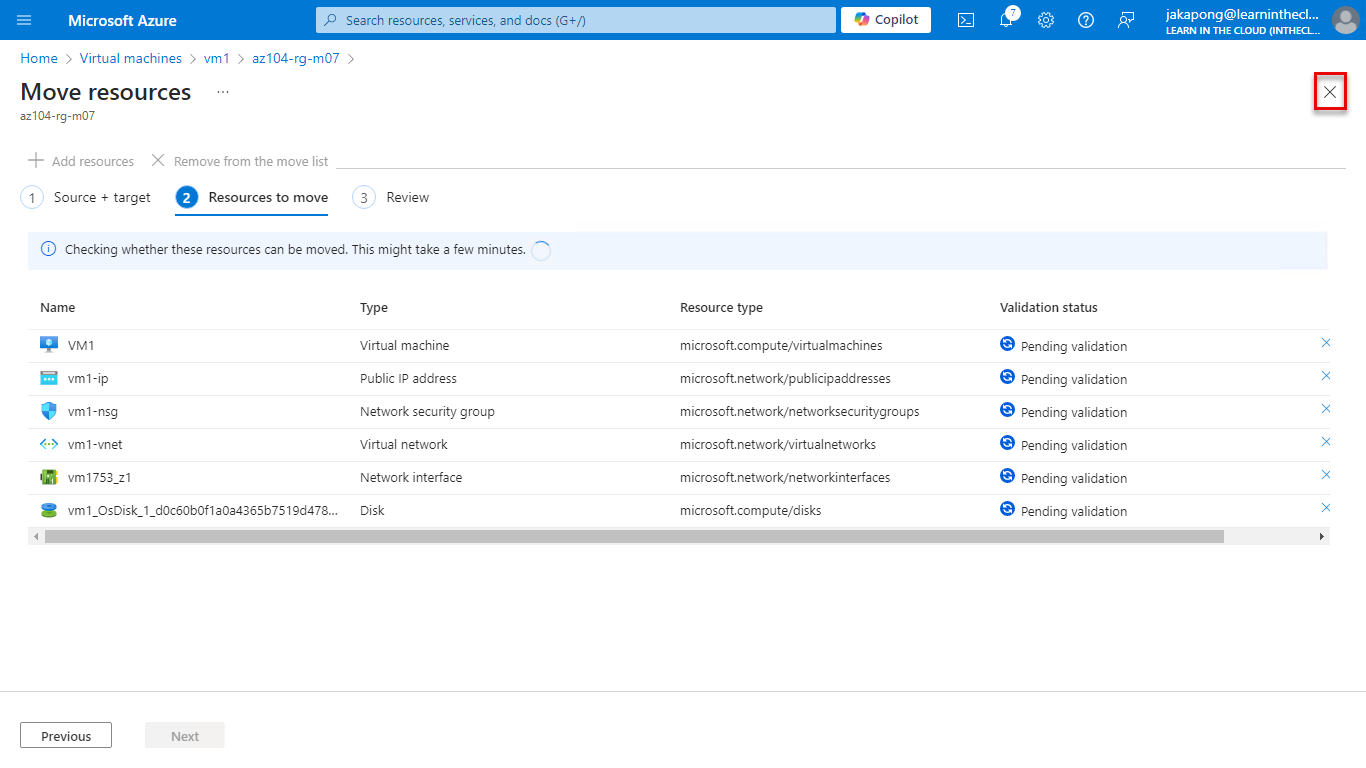Navigate to Virtual machines breadcrumb

coord(131,59)
